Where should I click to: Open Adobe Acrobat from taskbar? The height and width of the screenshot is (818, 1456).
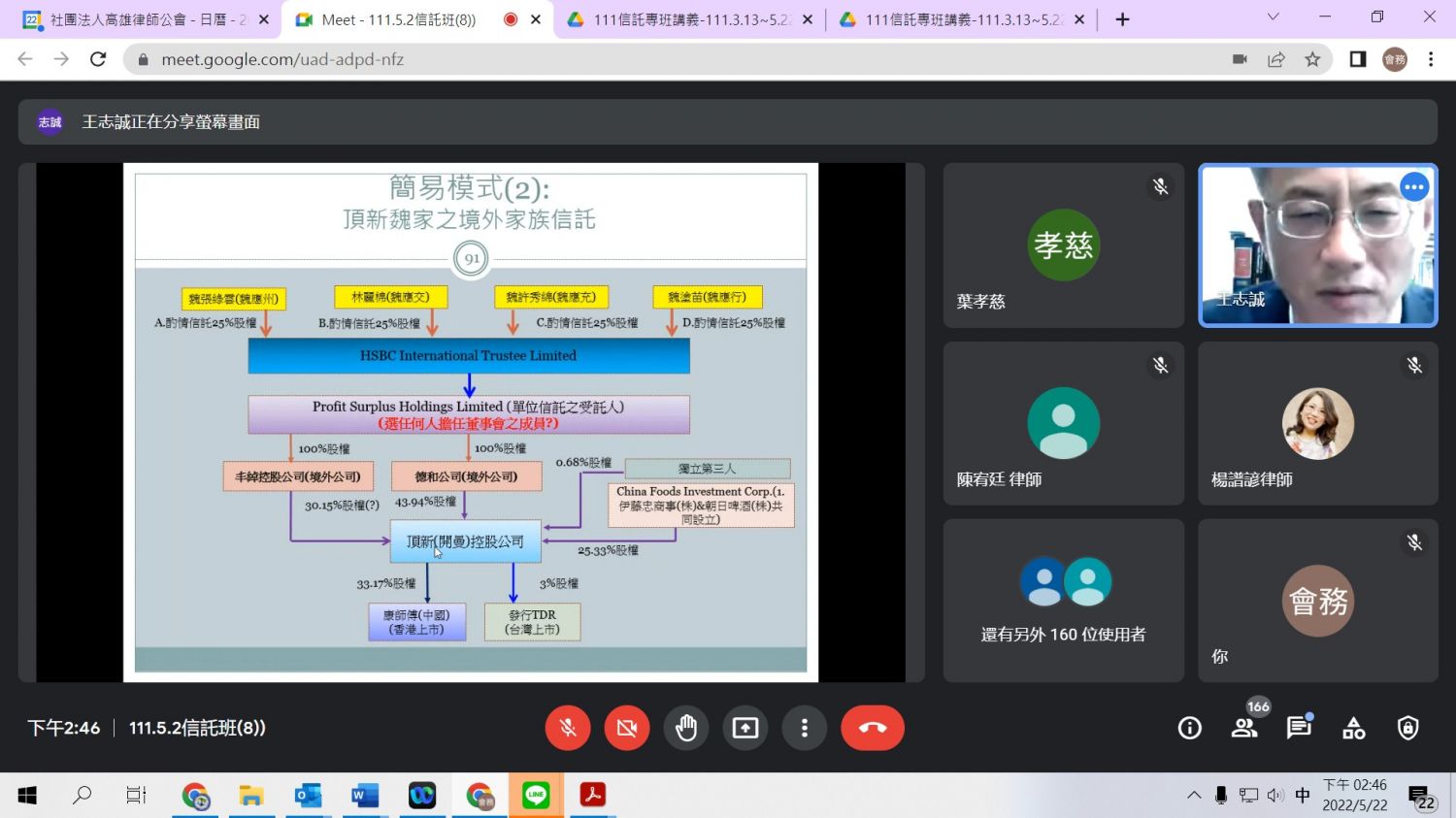point(592,796)
